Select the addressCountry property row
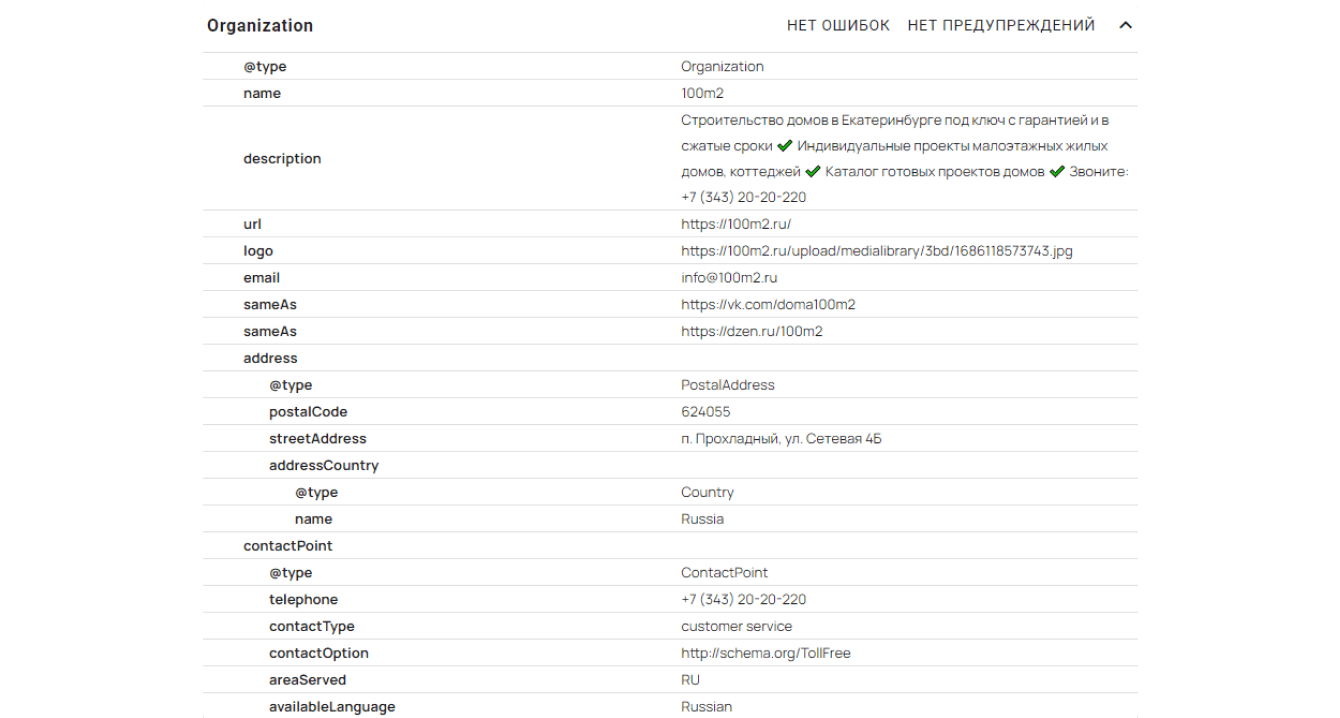 pyautogui.click(x=323, y=465)
